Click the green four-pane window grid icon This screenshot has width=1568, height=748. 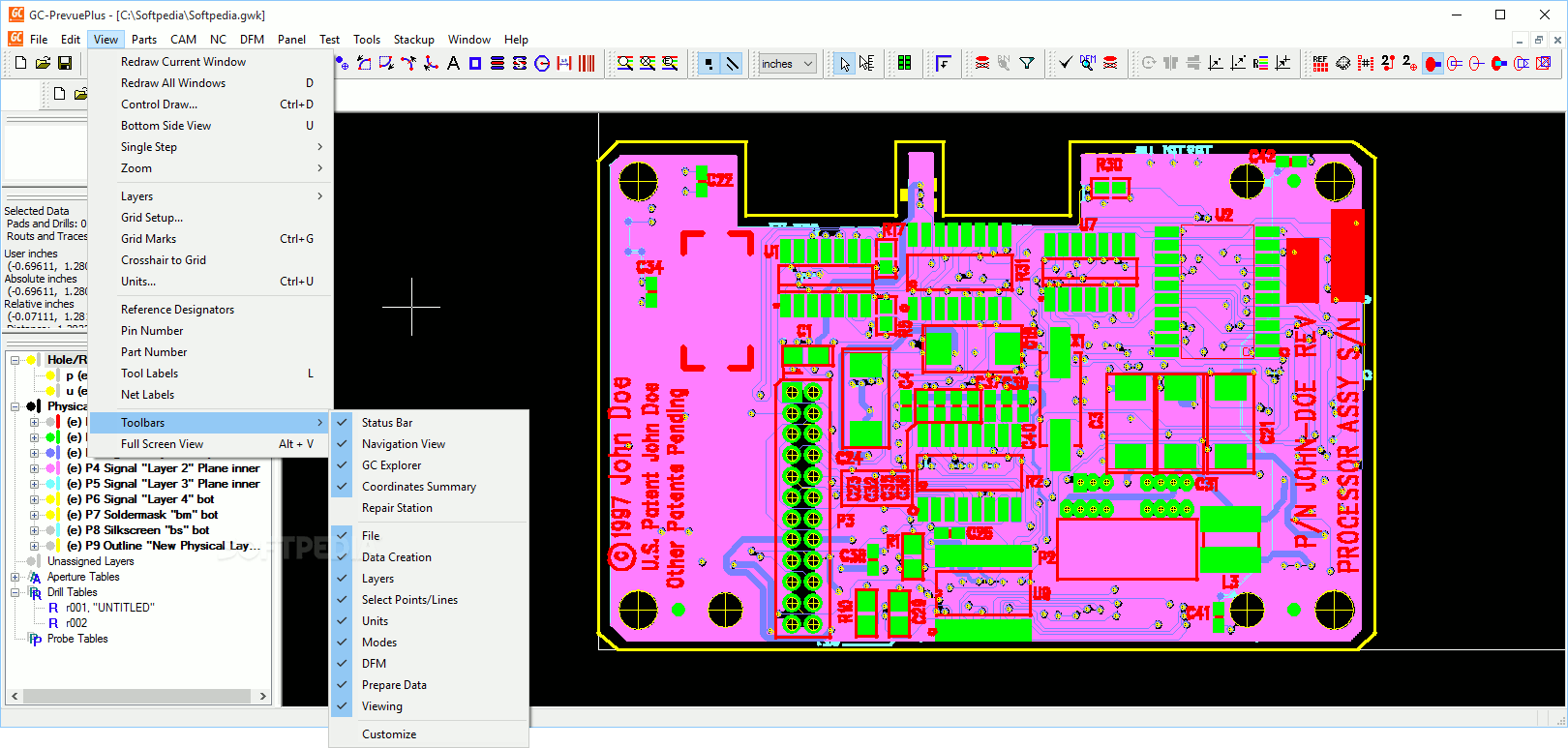904,64
